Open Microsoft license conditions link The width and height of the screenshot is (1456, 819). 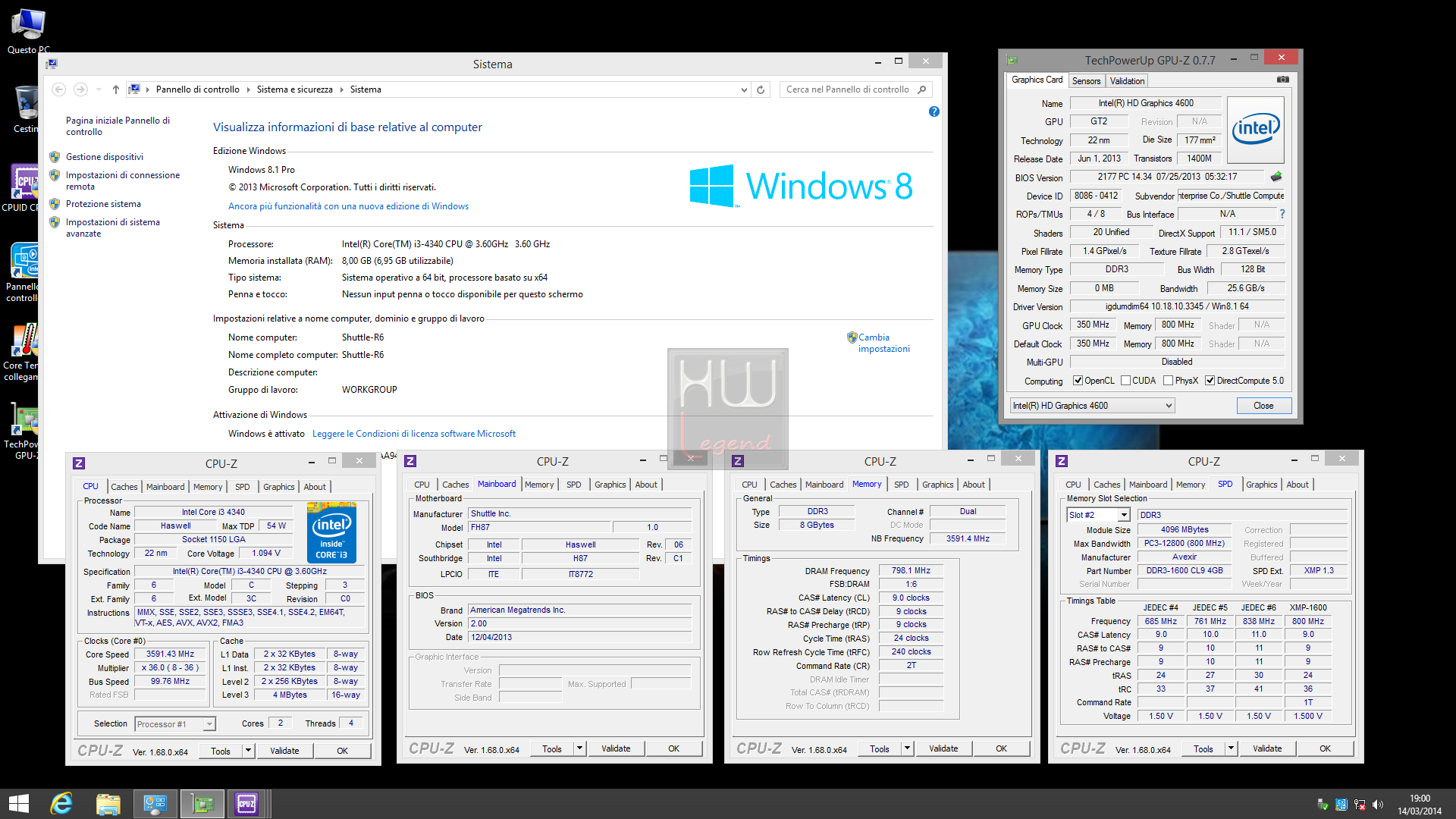click(x=414, y=434)
